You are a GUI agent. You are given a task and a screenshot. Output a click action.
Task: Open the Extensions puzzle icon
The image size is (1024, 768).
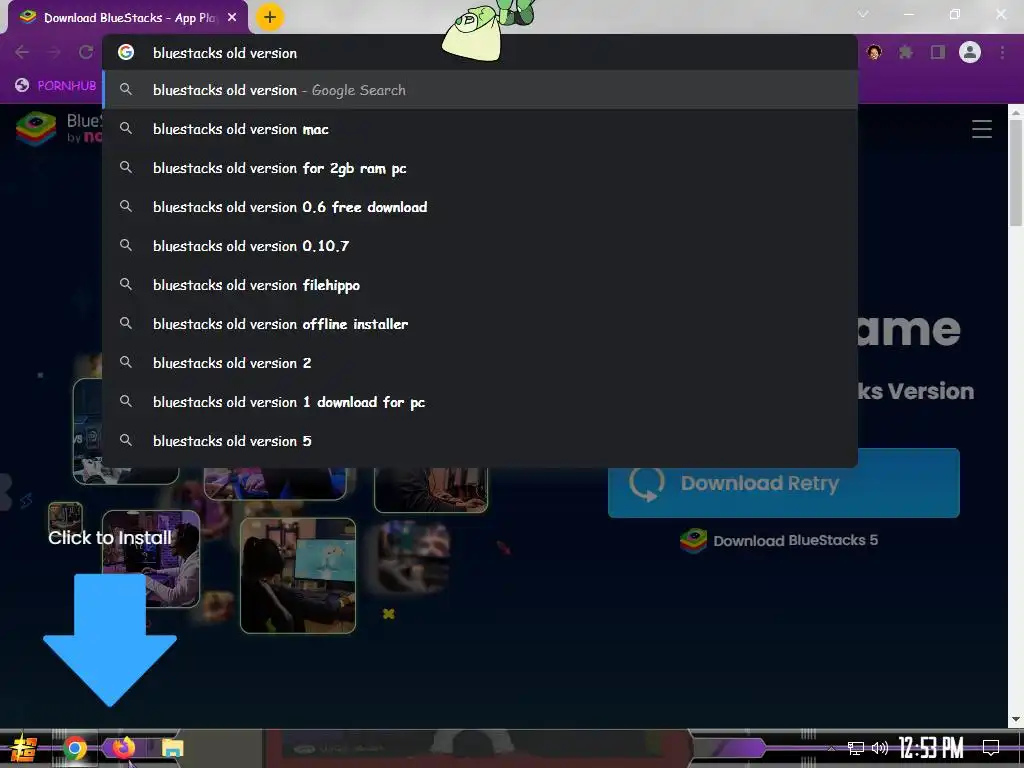(906, 52)
